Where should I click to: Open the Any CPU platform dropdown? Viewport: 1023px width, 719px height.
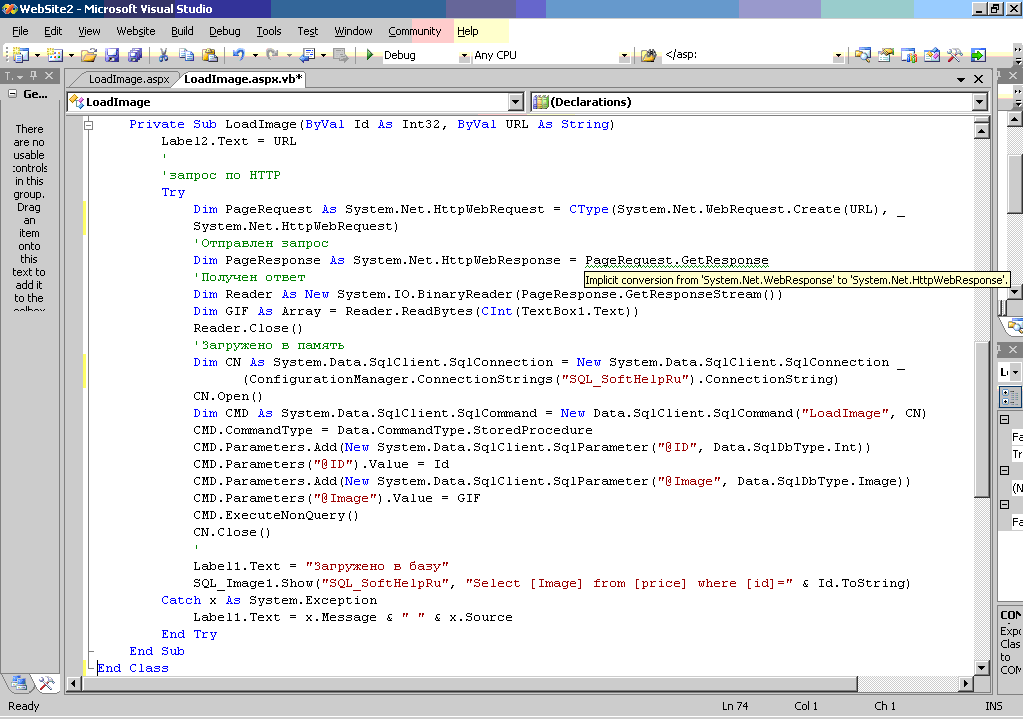(x=624, y=56)
